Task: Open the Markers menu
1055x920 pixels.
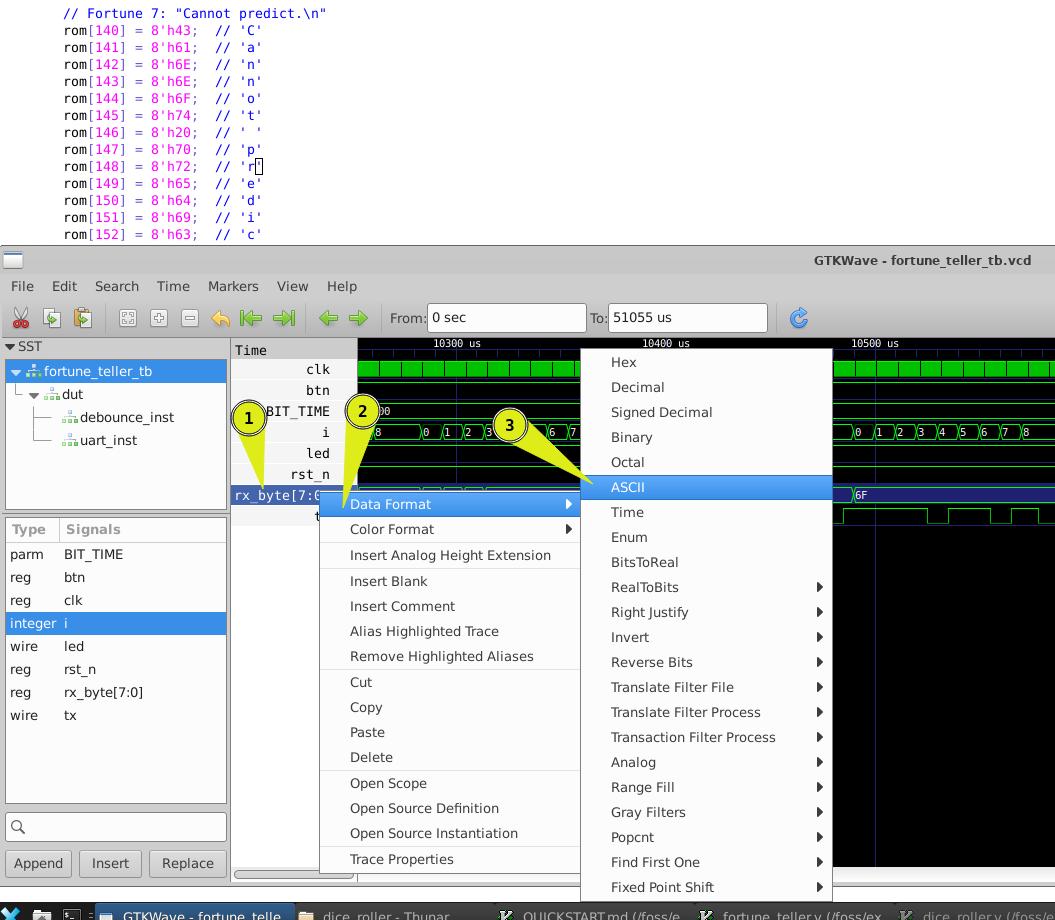Action: pyautogui.click(x=233, y=286)
